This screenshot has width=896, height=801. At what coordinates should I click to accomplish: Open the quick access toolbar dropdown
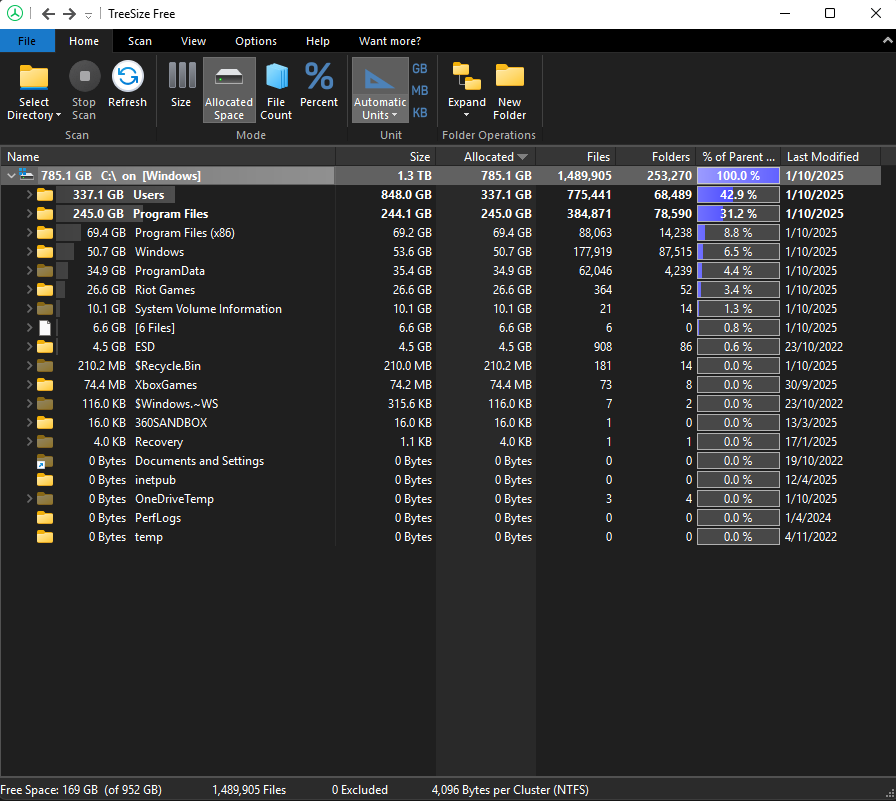89,15
